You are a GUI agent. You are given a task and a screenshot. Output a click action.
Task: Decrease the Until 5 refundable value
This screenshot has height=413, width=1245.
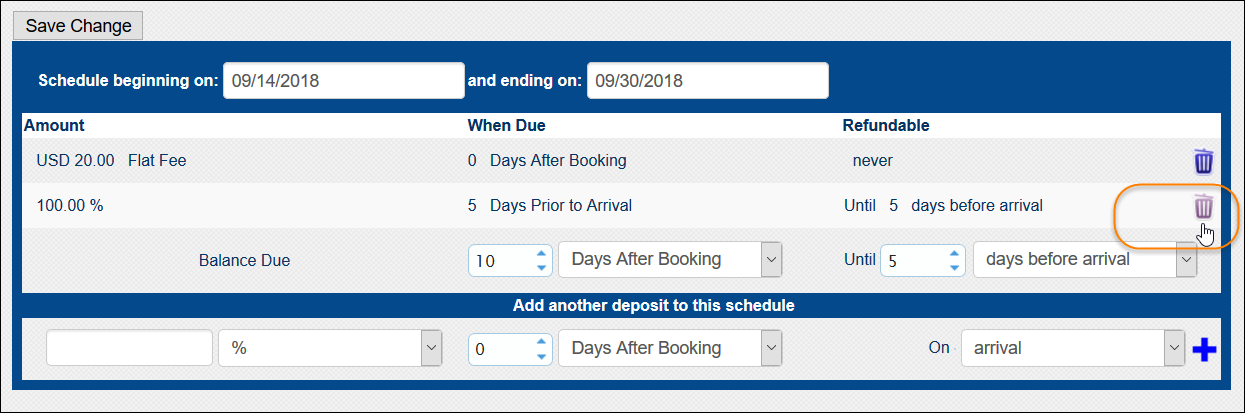pyautogui.click(x=954, y=267)
